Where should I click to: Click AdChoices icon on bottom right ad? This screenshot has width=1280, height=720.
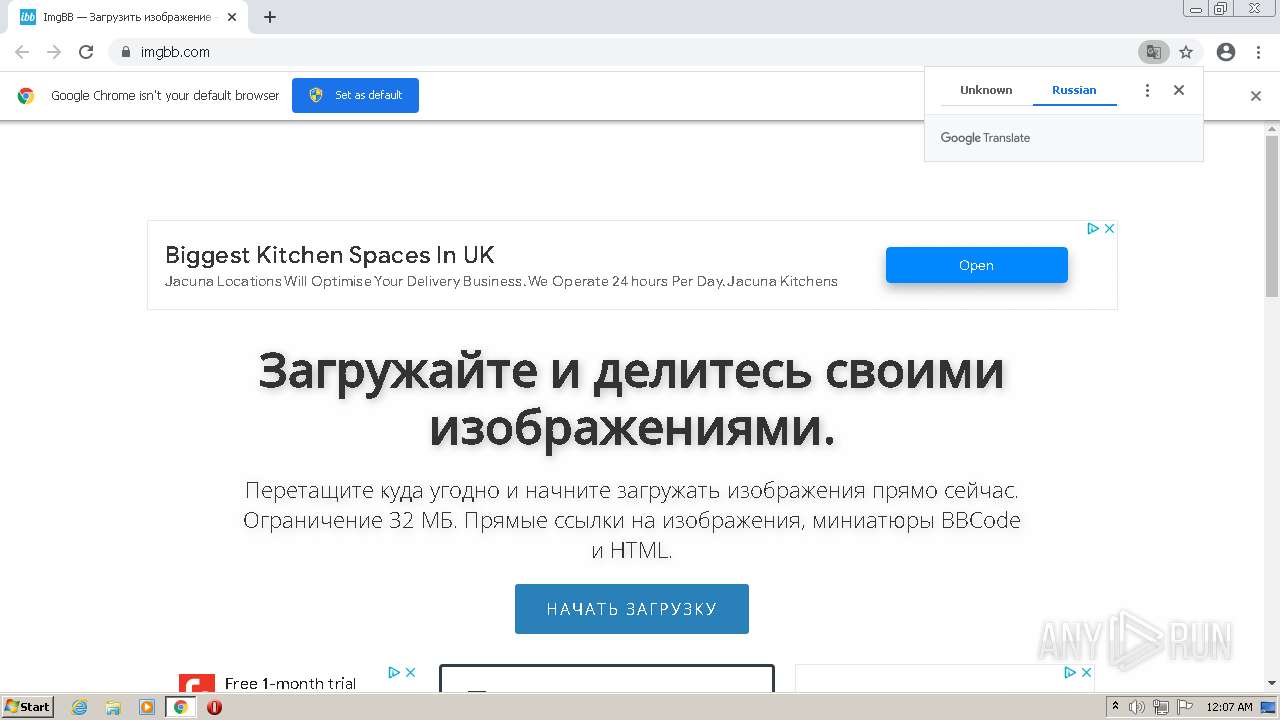coord(1070,673)
